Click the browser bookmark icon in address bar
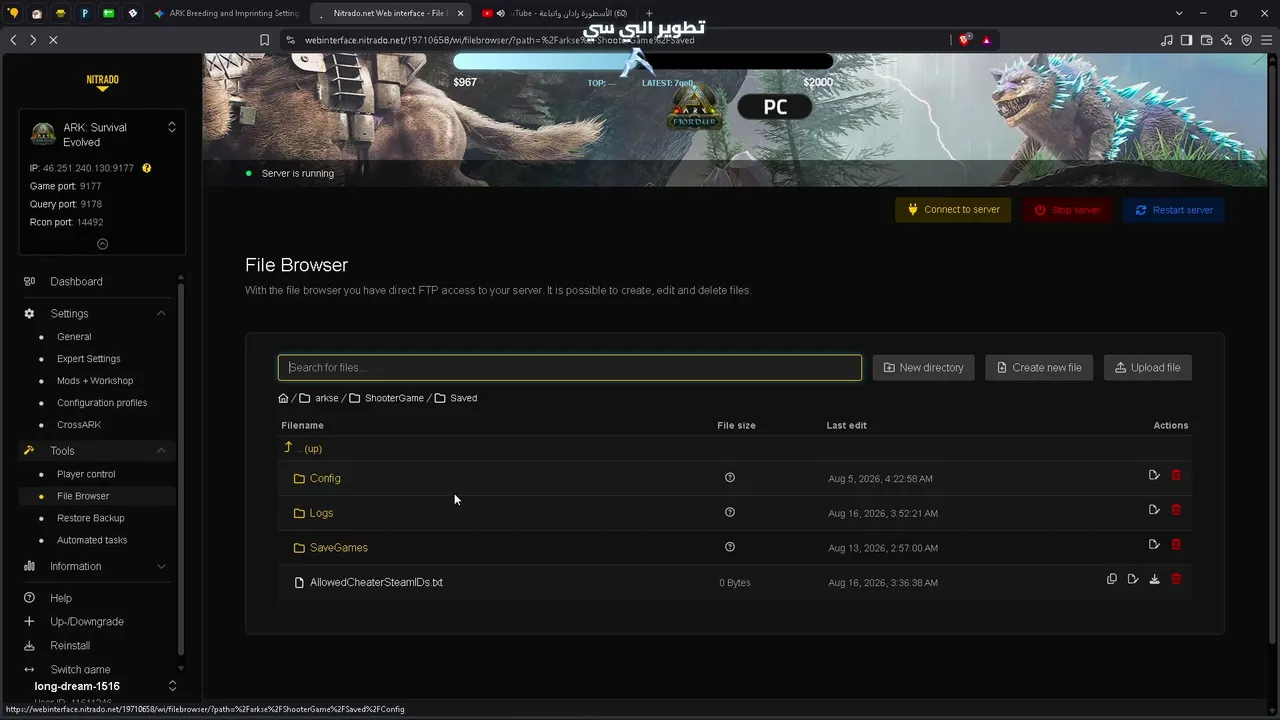 pos(264,40)
